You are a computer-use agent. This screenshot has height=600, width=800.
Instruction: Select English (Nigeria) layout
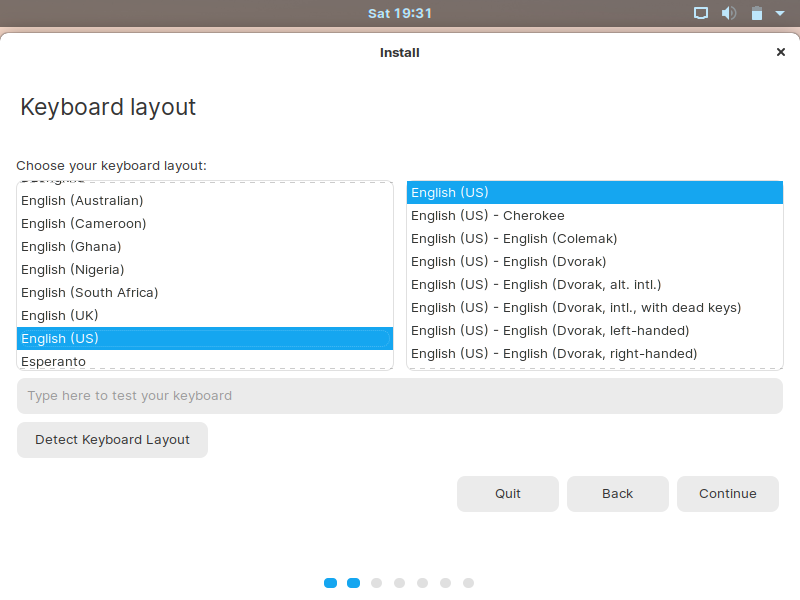(205, 269)
